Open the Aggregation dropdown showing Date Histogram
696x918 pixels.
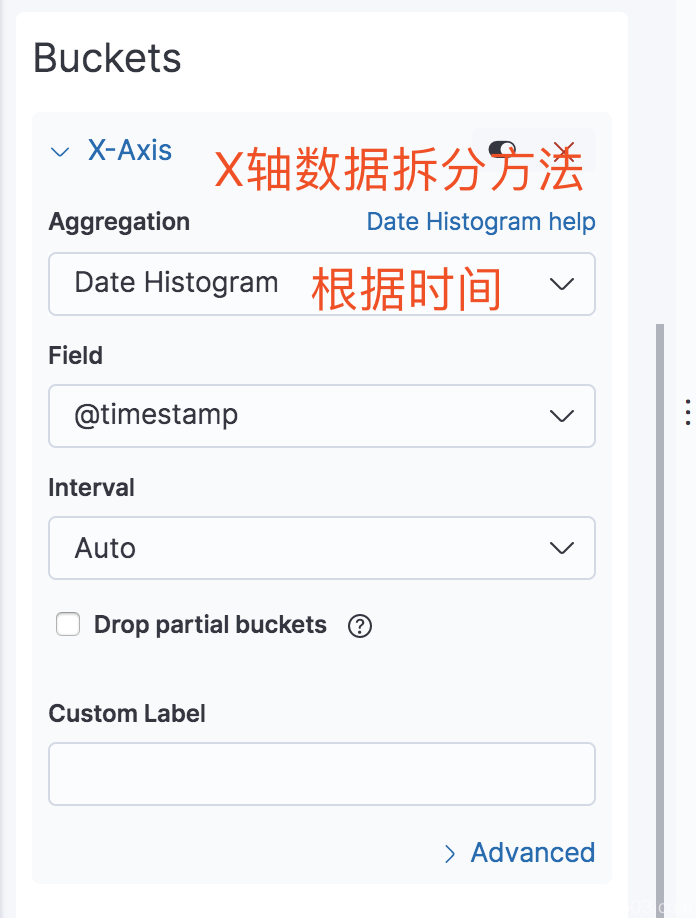click(x=321, y=284)
